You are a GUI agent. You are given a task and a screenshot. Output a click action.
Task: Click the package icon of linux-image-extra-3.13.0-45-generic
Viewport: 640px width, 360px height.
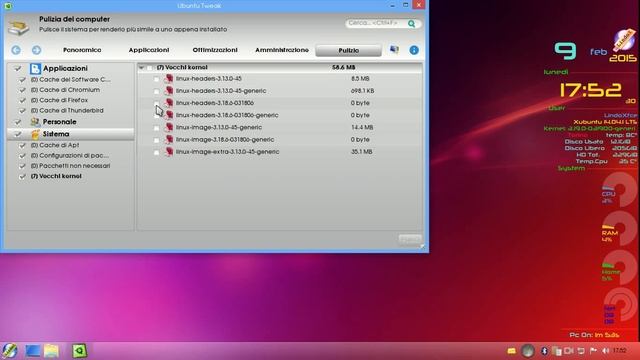(169, 152)
